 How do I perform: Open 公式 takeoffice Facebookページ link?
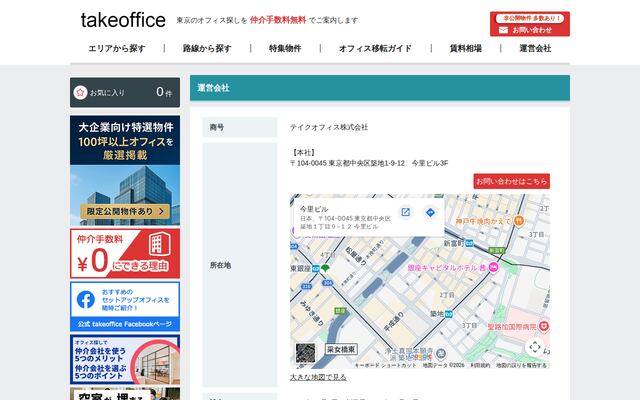coord(125,324)
